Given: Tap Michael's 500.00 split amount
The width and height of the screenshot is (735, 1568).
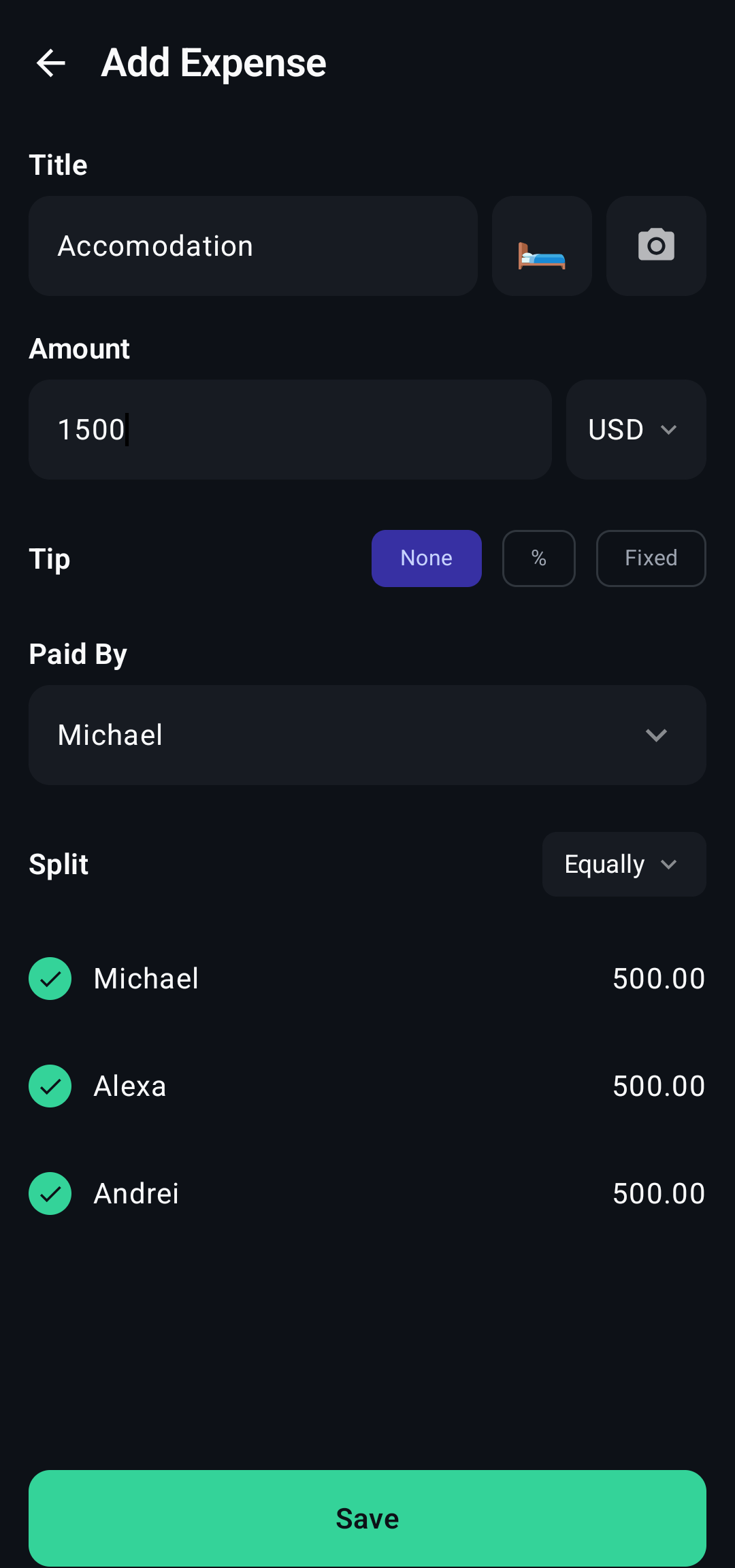Looking at the screenshot, I should coord(659,979).
